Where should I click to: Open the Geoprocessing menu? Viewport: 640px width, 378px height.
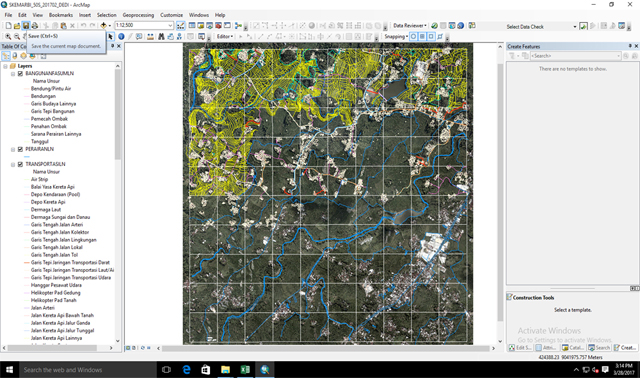pyautogui.click(x=138, y=15)
